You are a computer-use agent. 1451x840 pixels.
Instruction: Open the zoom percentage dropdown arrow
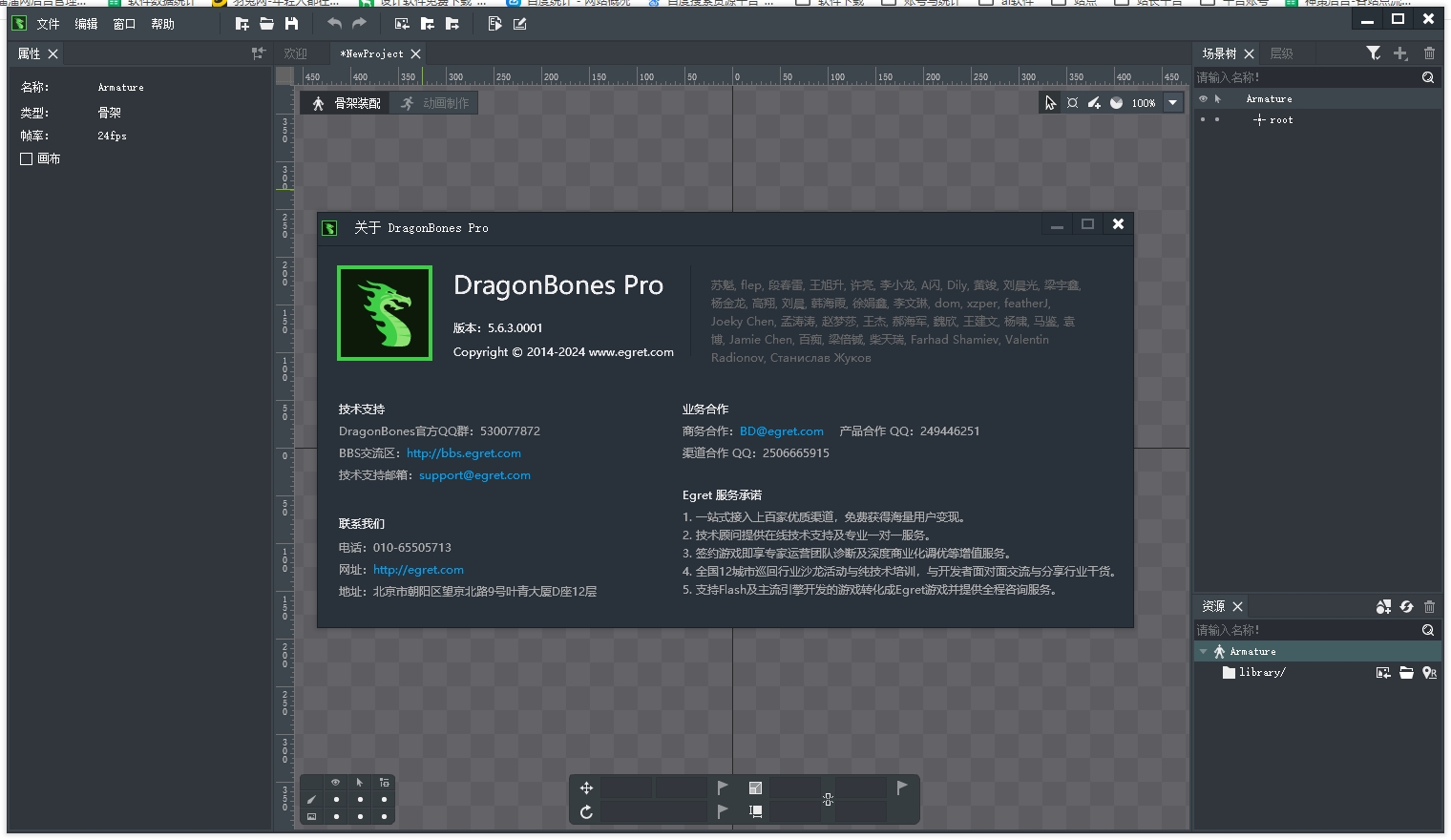(x=1173, y=103)
